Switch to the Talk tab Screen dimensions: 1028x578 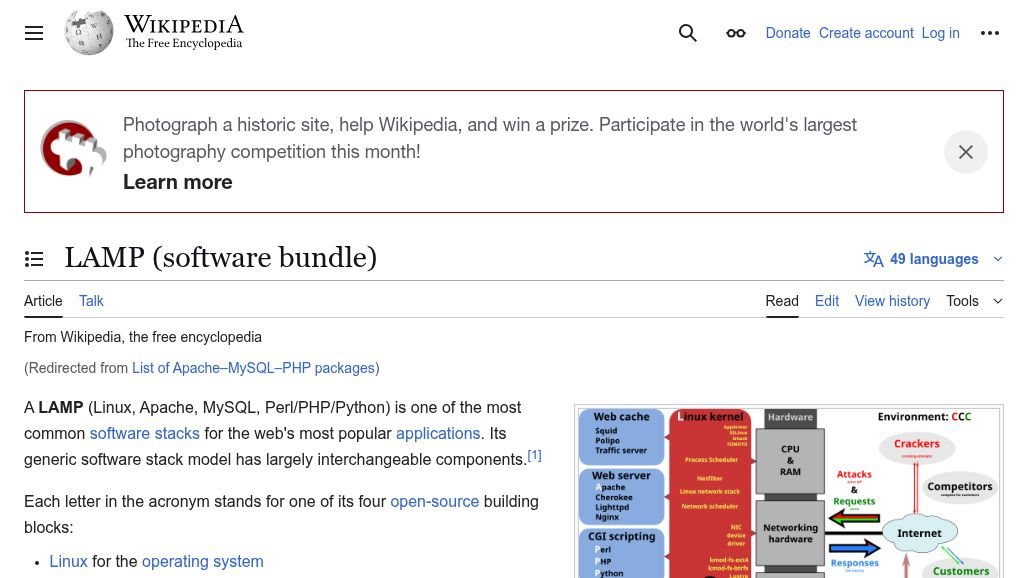coord(91,300)
